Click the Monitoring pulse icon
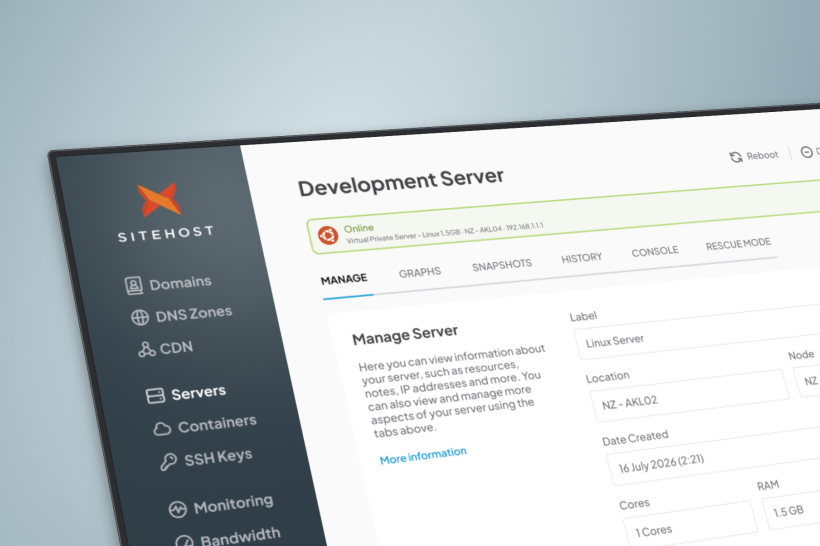The image size is (820, 546). coord(177,509)
